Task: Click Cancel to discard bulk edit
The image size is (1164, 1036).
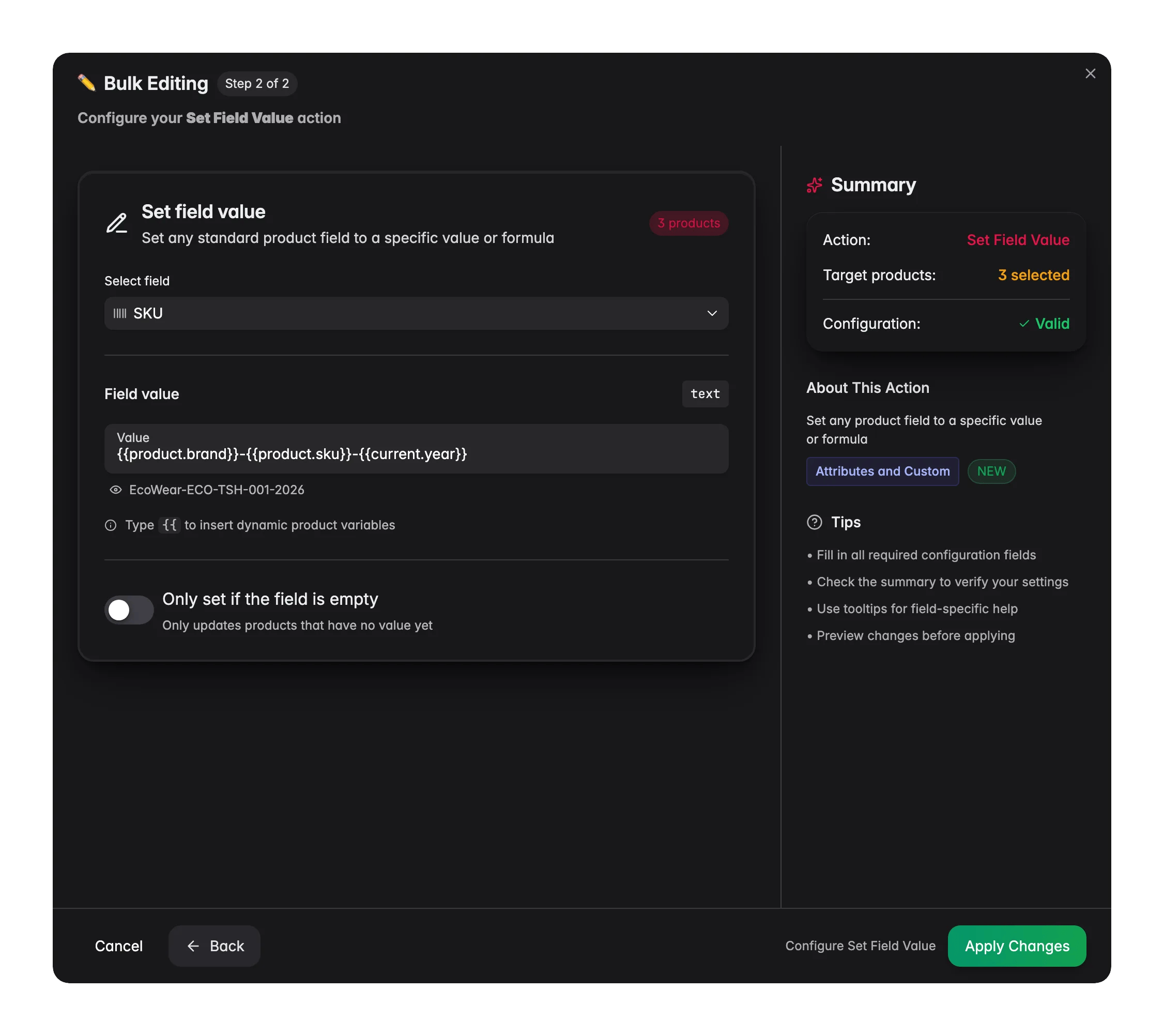Action: 118,946
